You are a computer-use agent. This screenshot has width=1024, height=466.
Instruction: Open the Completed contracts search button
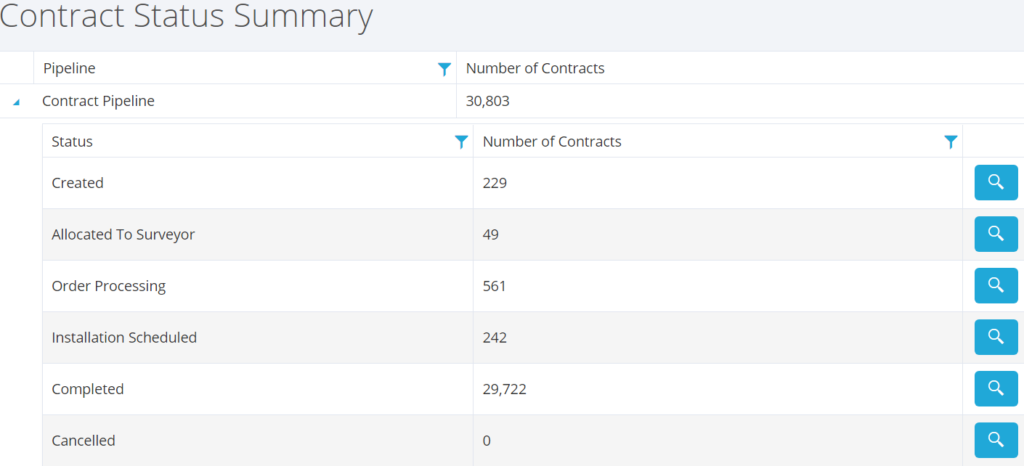(995, 389)
